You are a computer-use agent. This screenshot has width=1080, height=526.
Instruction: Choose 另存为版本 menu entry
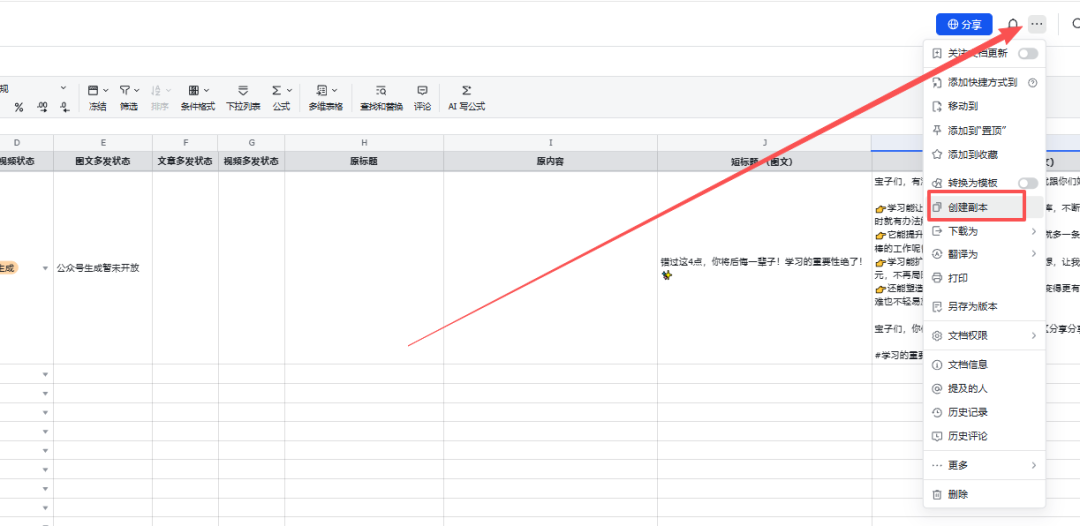(x=984, y=306)
